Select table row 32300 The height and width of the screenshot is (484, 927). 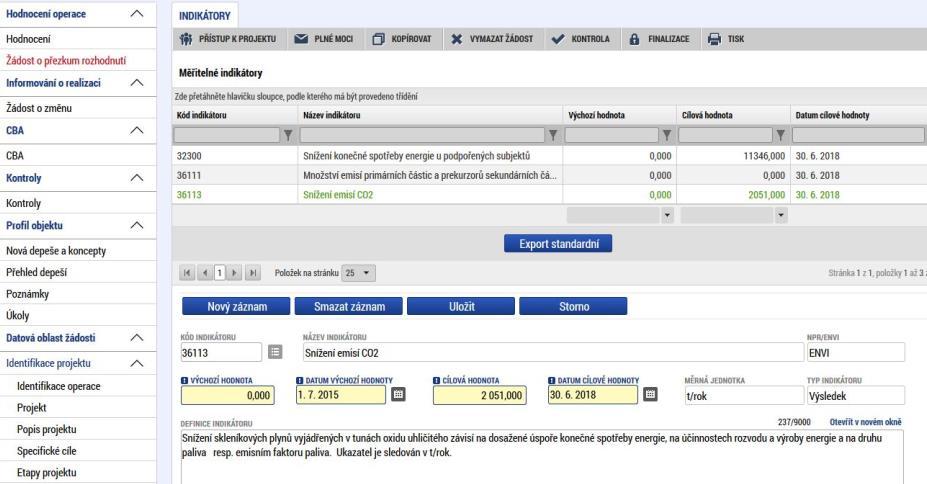(549, 156)
